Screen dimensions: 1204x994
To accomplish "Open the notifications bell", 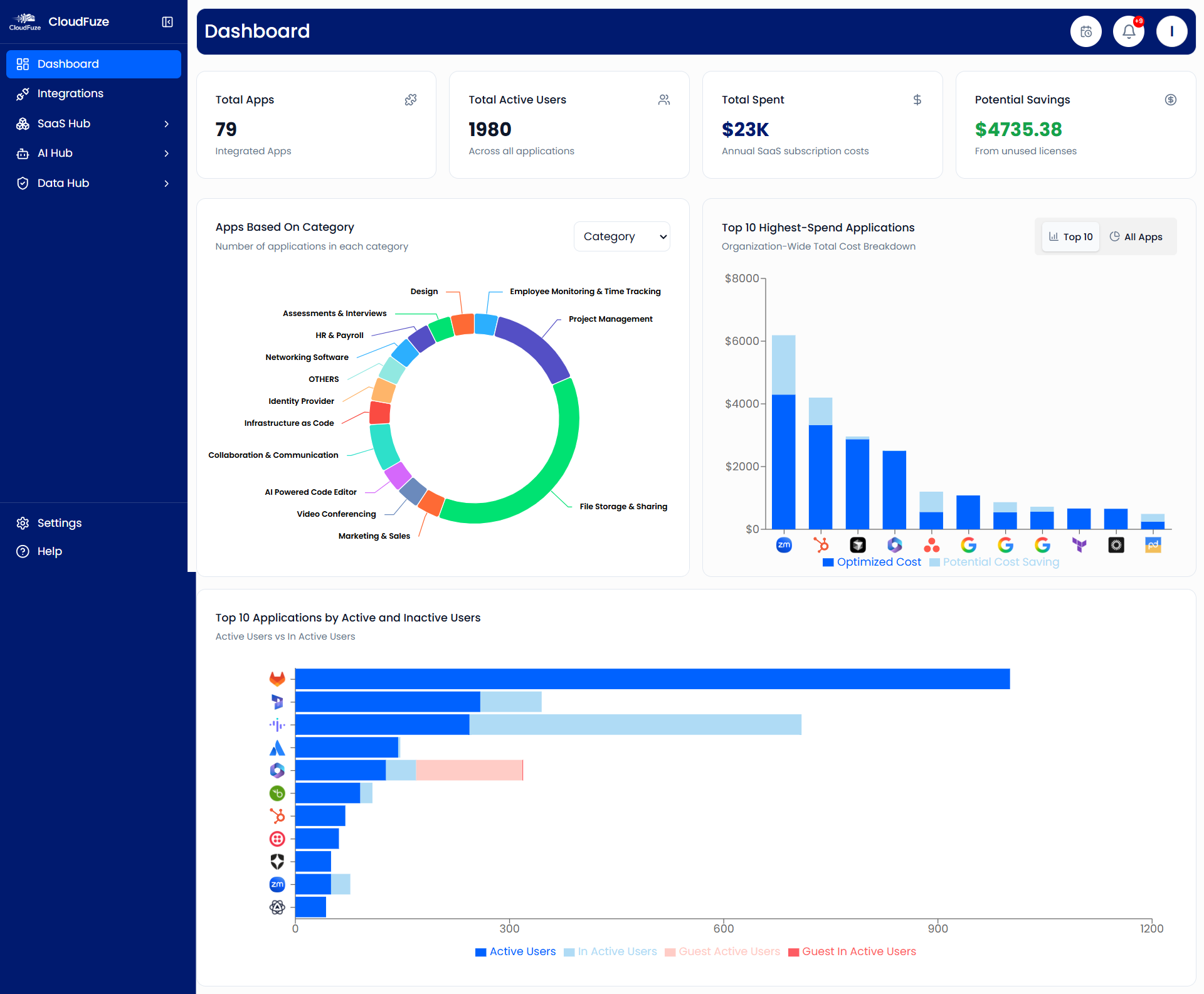I will pos(1129,31).
